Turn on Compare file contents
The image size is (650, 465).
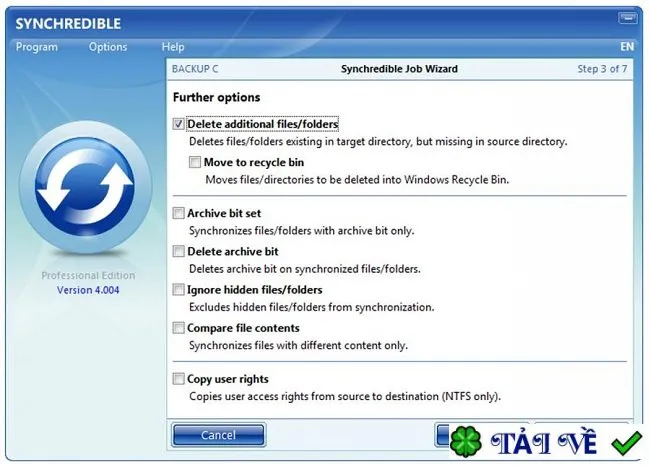click(x=178, y=328)
